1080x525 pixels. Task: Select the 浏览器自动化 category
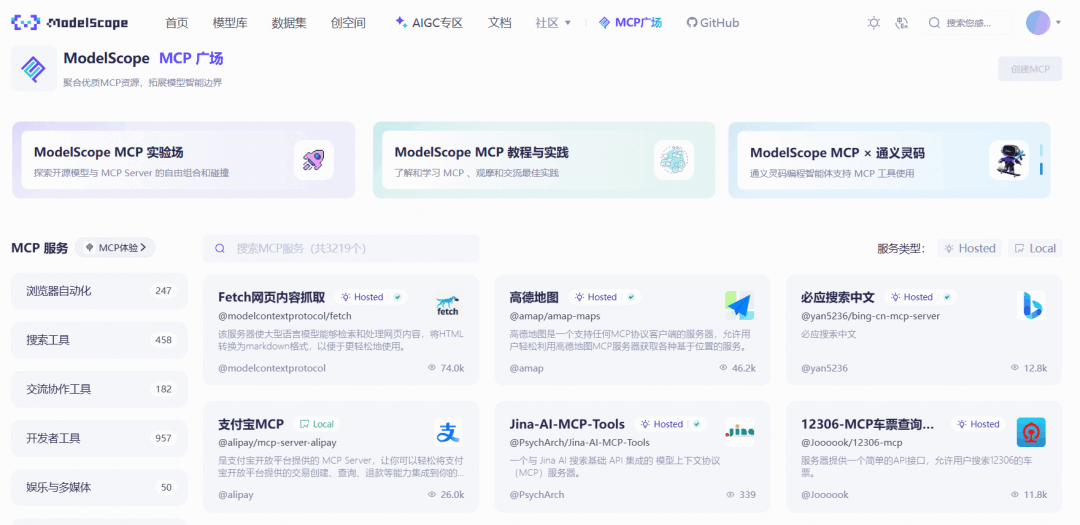pyautogui.click(x=99, y=291)
